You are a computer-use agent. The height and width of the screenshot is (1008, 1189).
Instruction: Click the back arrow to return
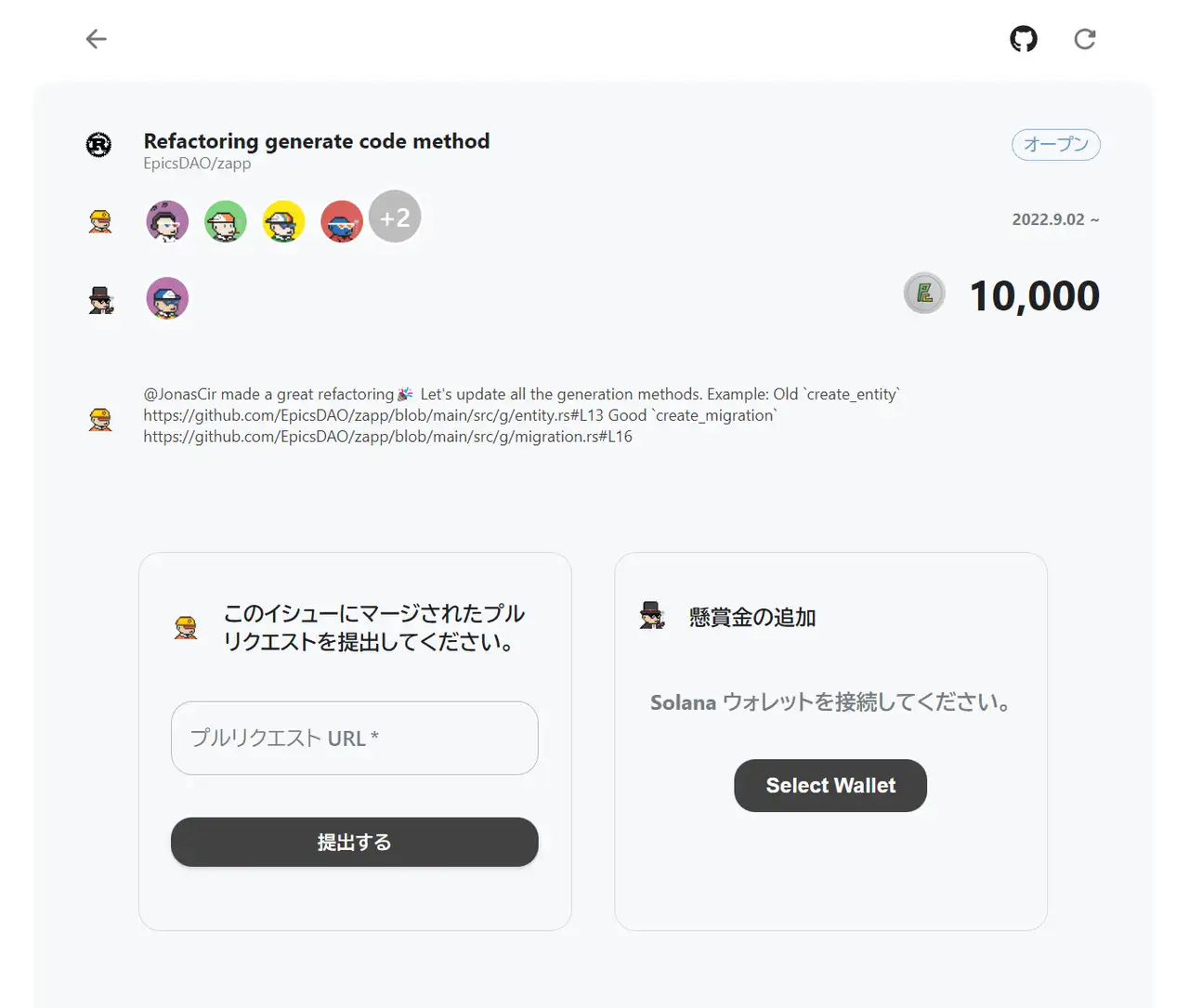coord(96,39)
